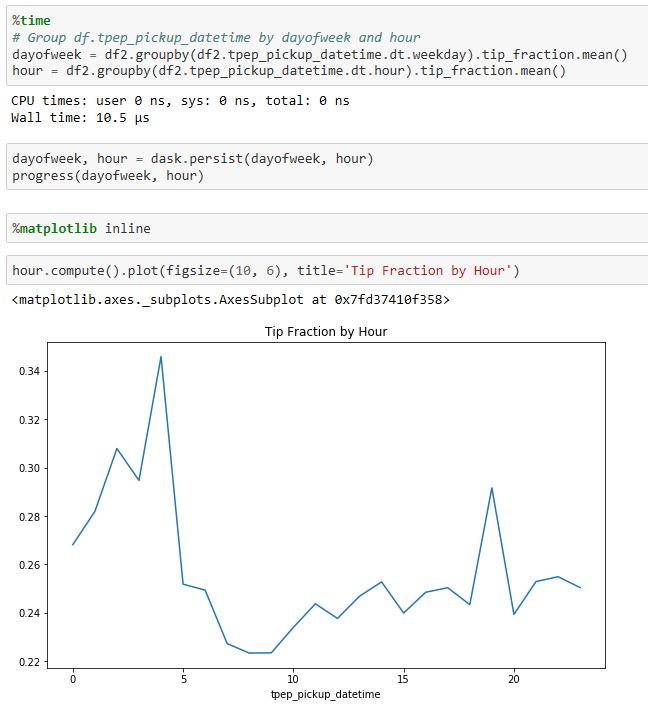Click the x-axis tick label 20
Screen dimensions: 648x722
pos(514,678)
